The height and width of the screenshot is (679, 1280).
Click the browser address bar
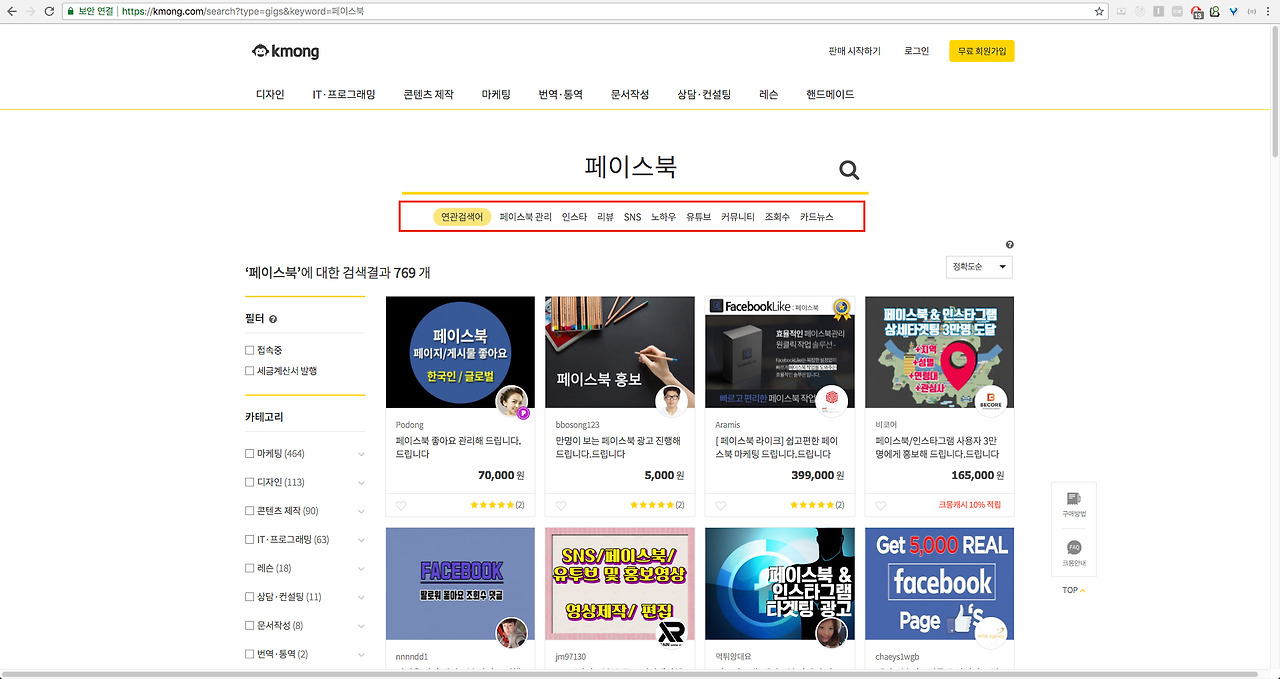click(585, 11)
